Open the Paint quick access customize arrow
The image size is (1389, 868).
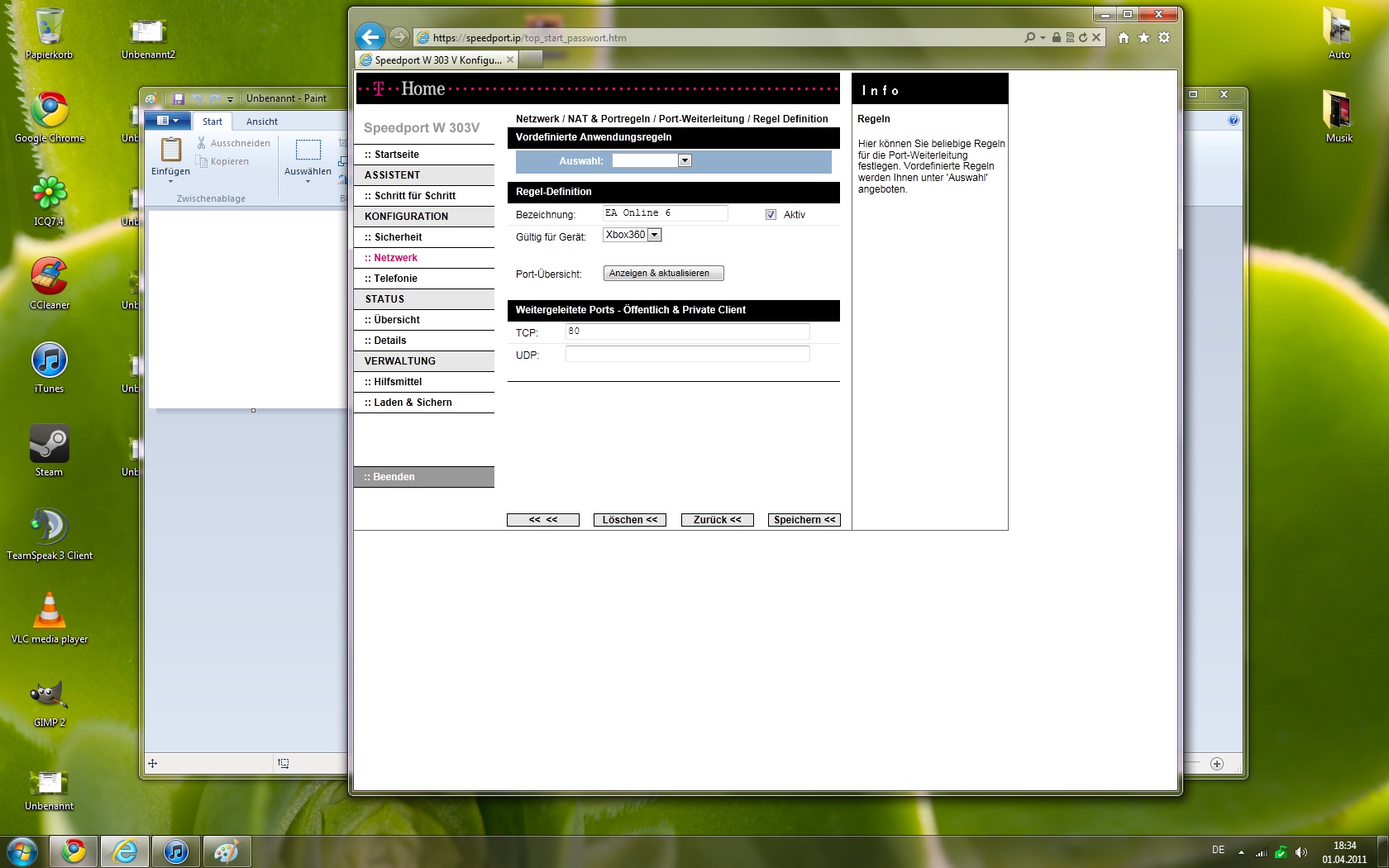pyautogui.click(x=231, y=99)
